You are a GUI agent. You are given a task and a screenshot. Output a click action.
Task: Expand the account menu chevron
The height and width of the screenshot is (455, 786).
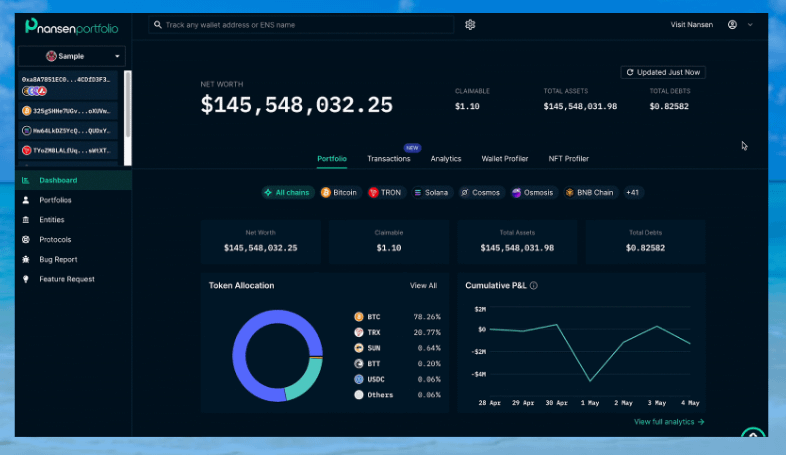pyautogui.click(x=750, y=24)
